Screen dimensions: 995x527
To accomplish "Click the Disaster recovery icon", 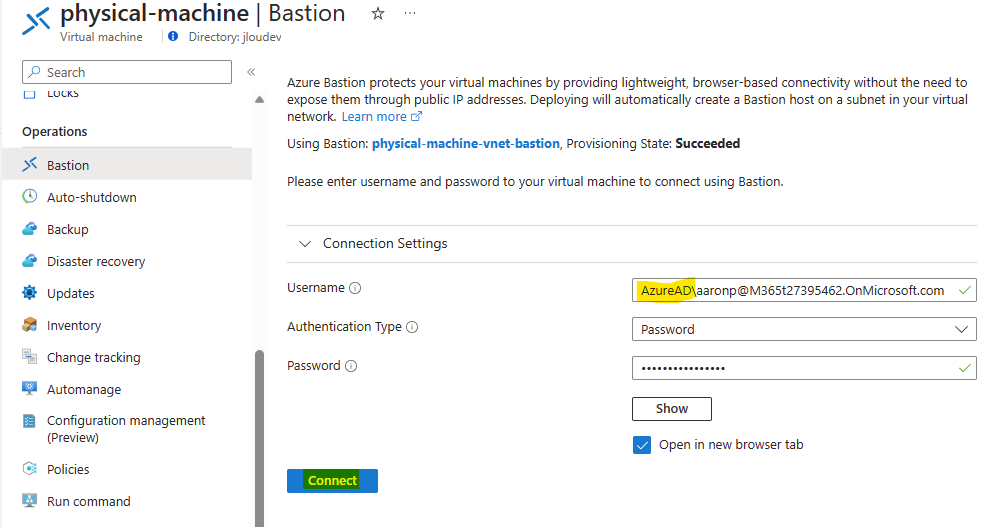I will (30, 261).
